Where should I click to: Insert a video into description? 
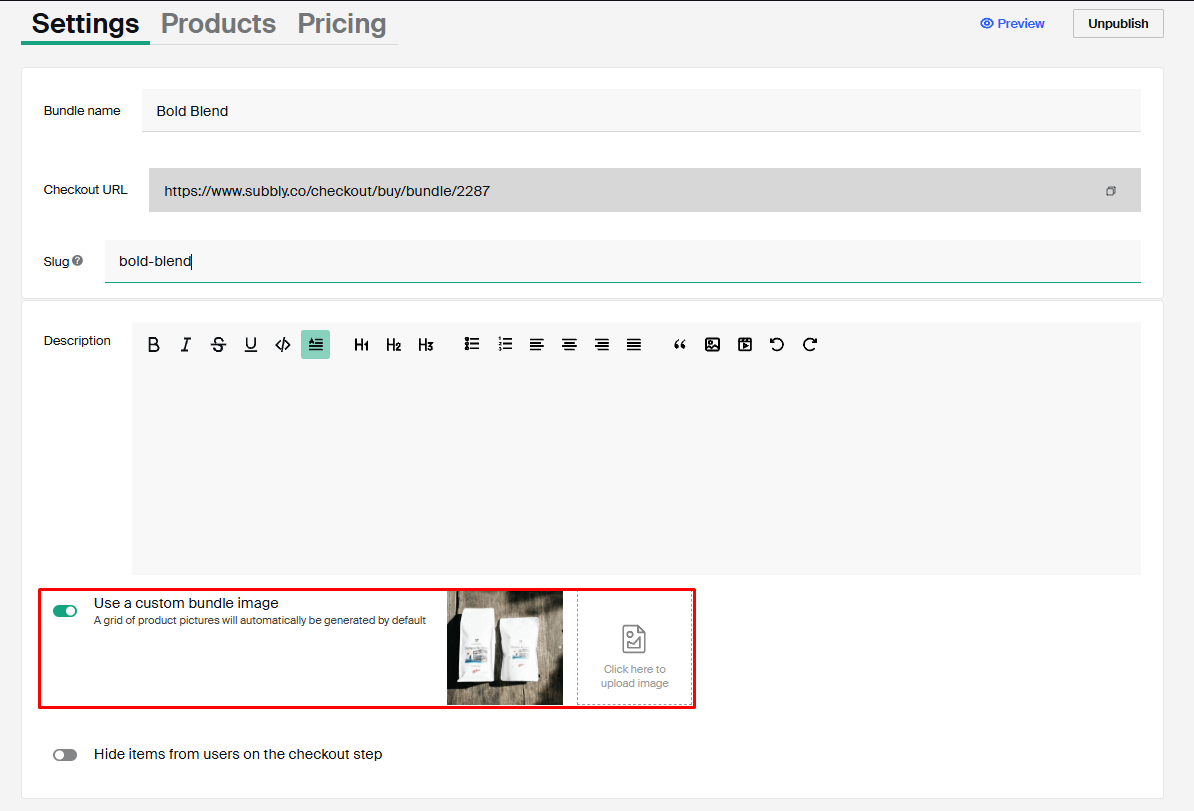click(745, 345)
